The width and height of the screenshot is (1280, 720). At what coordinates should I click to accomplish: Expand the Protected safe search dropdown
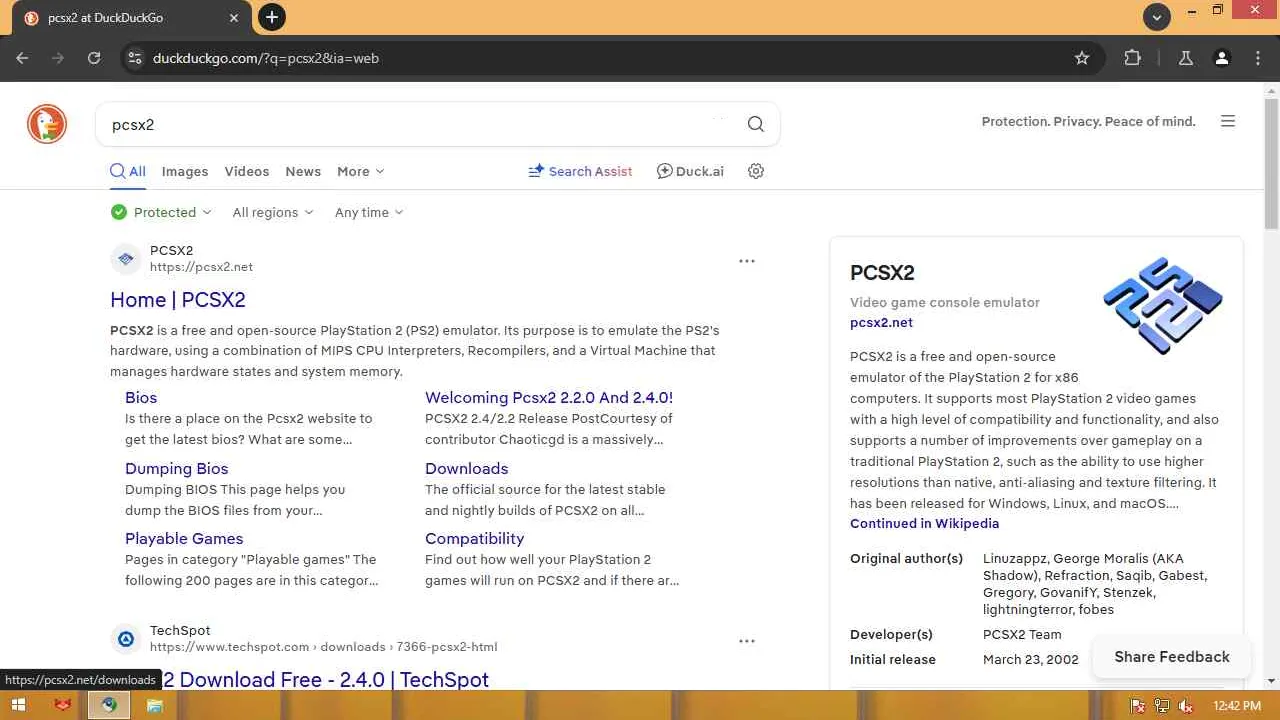162,212
